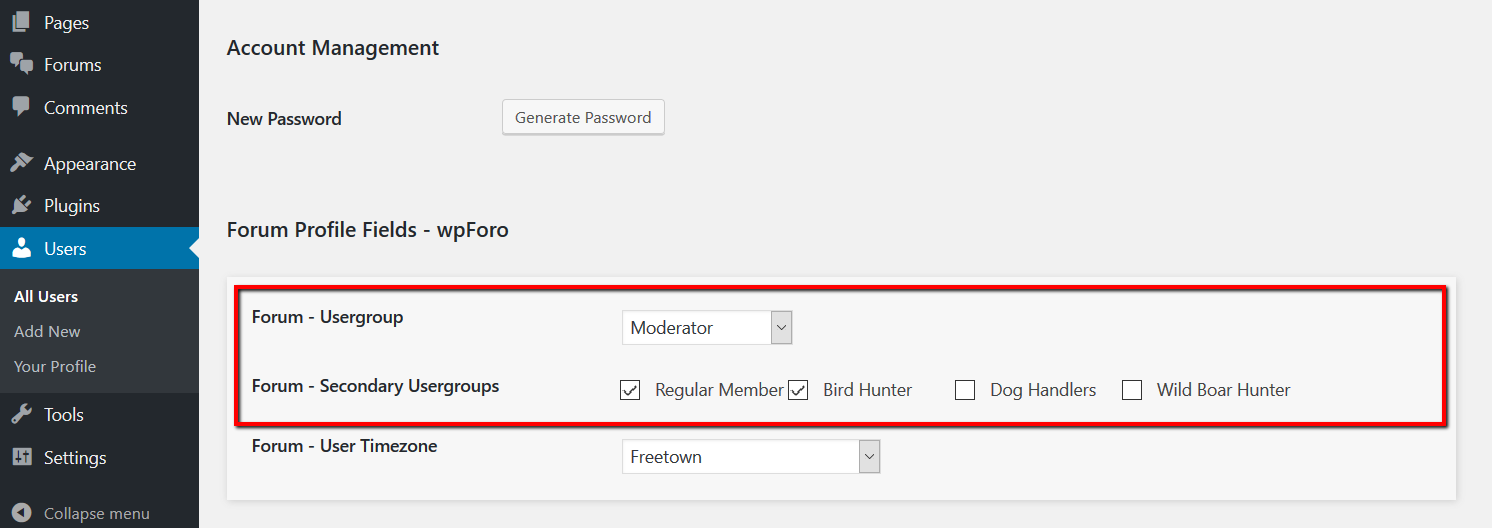Image resolution: width=1492 pixels, height=528 pixels.
Task: Expand the User Timezone Freetown dropdown
Action: [x=750, y=457]
